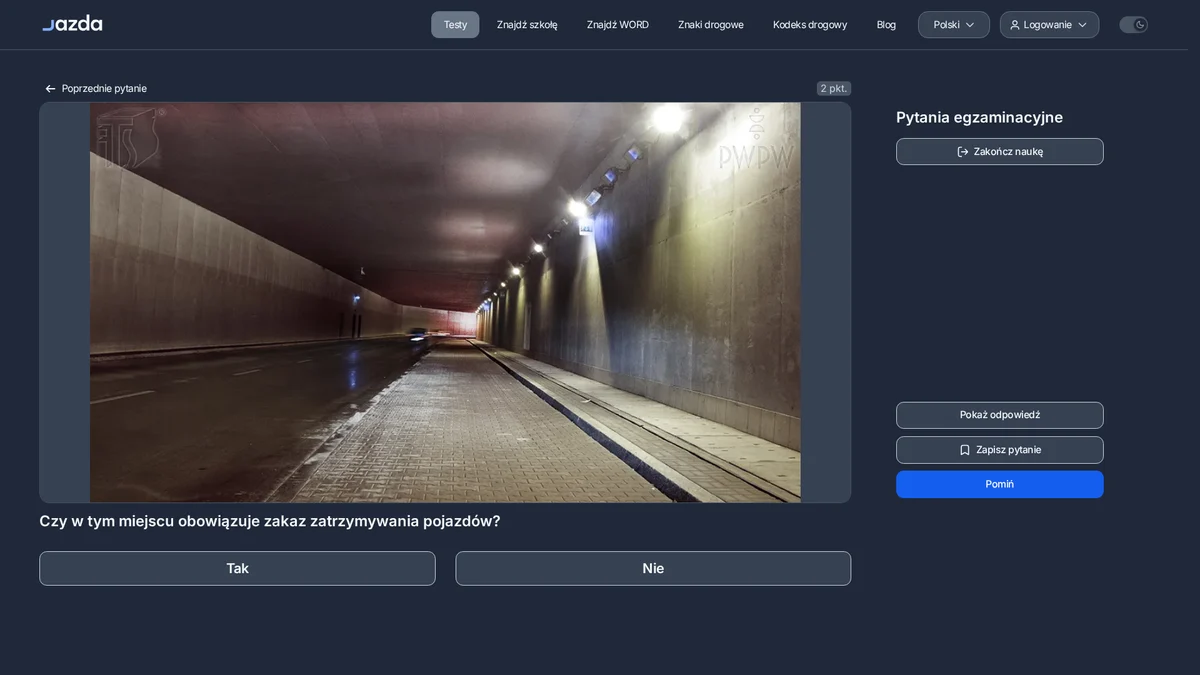The height and width of the screenshot is (675, 1200).
Task: Open the Testy tab
Action: 455,25
